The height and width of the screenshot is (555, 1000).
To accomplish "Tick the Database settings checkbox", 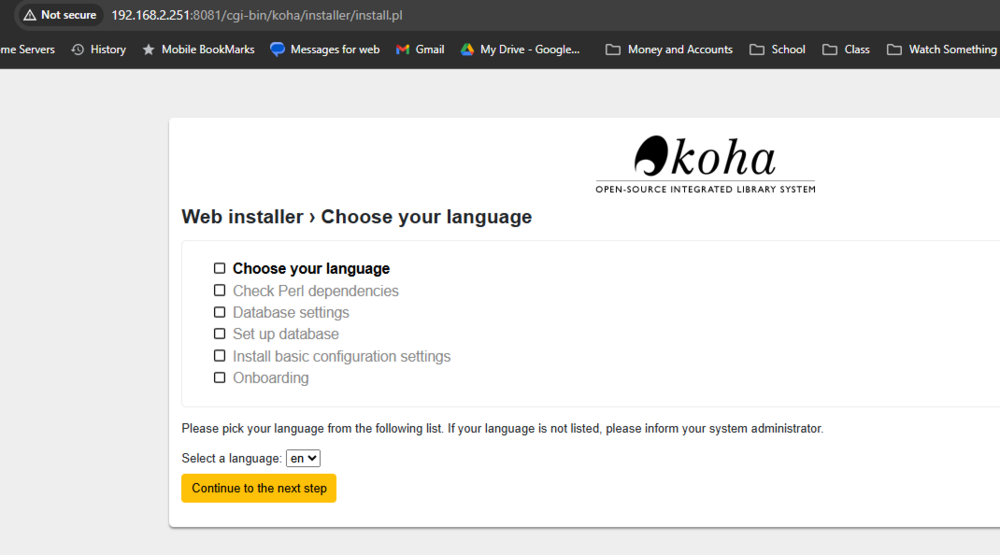I will tap(219, 312).
